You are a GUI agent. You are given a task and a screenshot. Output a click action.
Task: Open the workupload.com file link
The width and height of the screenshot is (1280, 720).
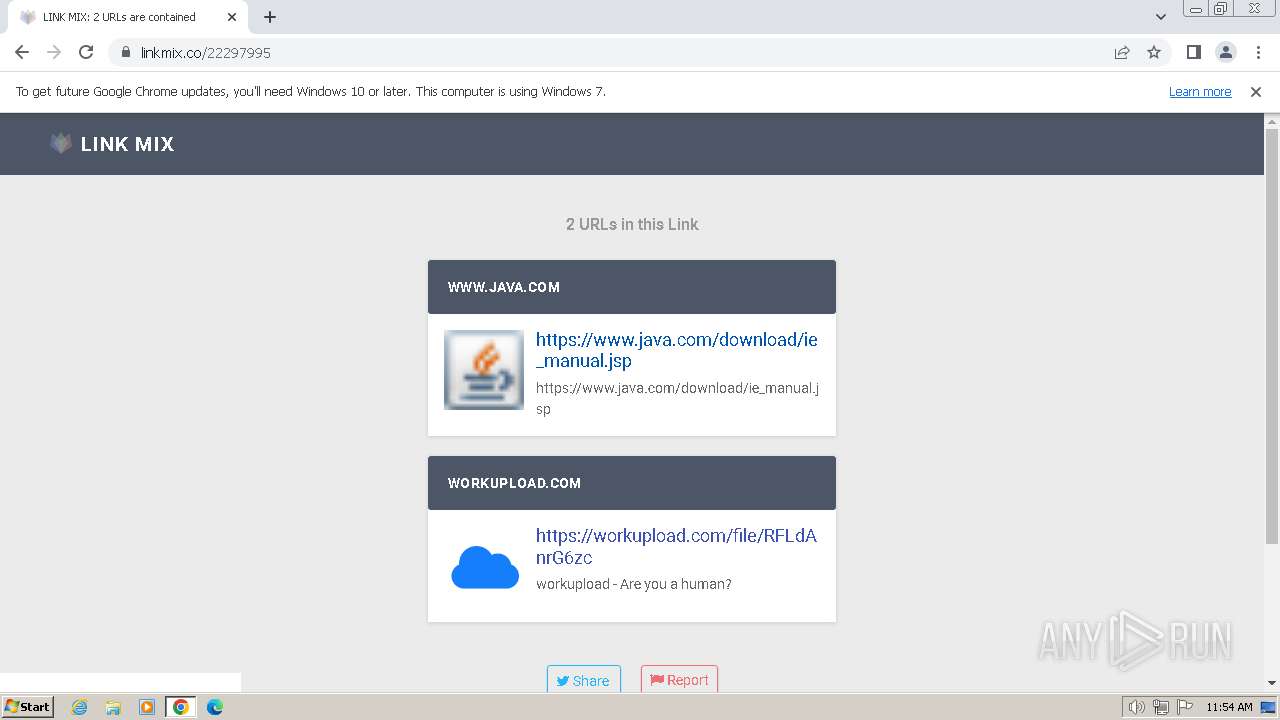click(677, 546)
